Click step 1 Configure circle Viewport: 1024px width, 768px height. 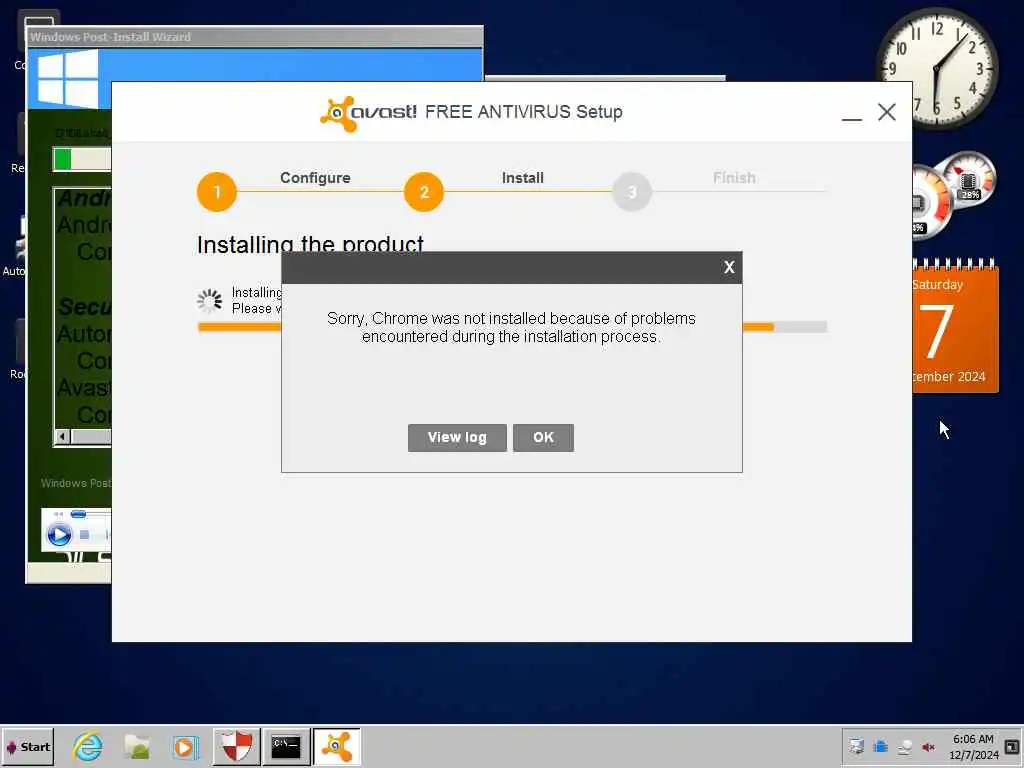217,192
